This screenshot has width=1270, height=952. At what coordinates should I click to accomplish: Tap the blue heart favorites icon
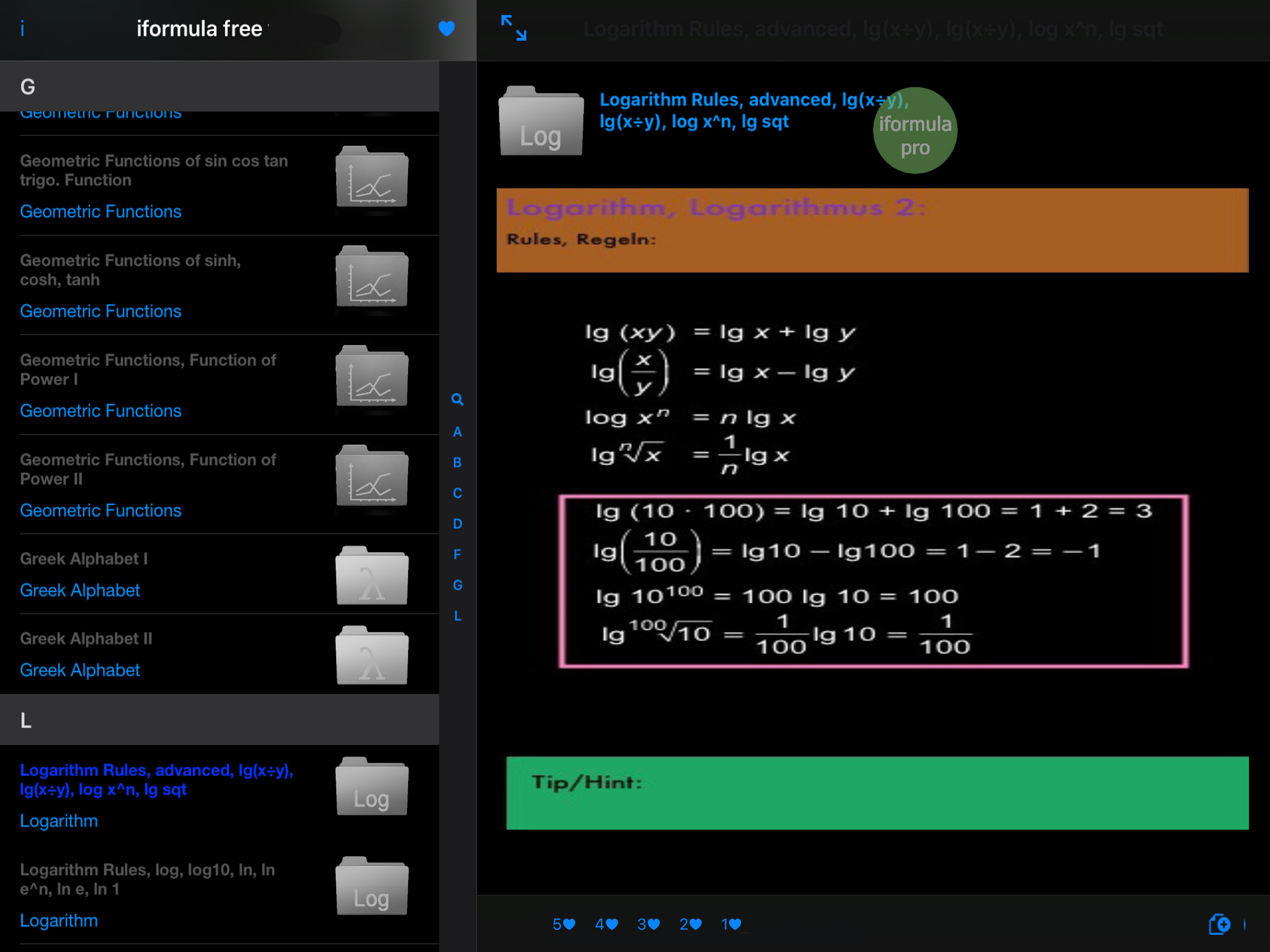[x=446, y=28]
